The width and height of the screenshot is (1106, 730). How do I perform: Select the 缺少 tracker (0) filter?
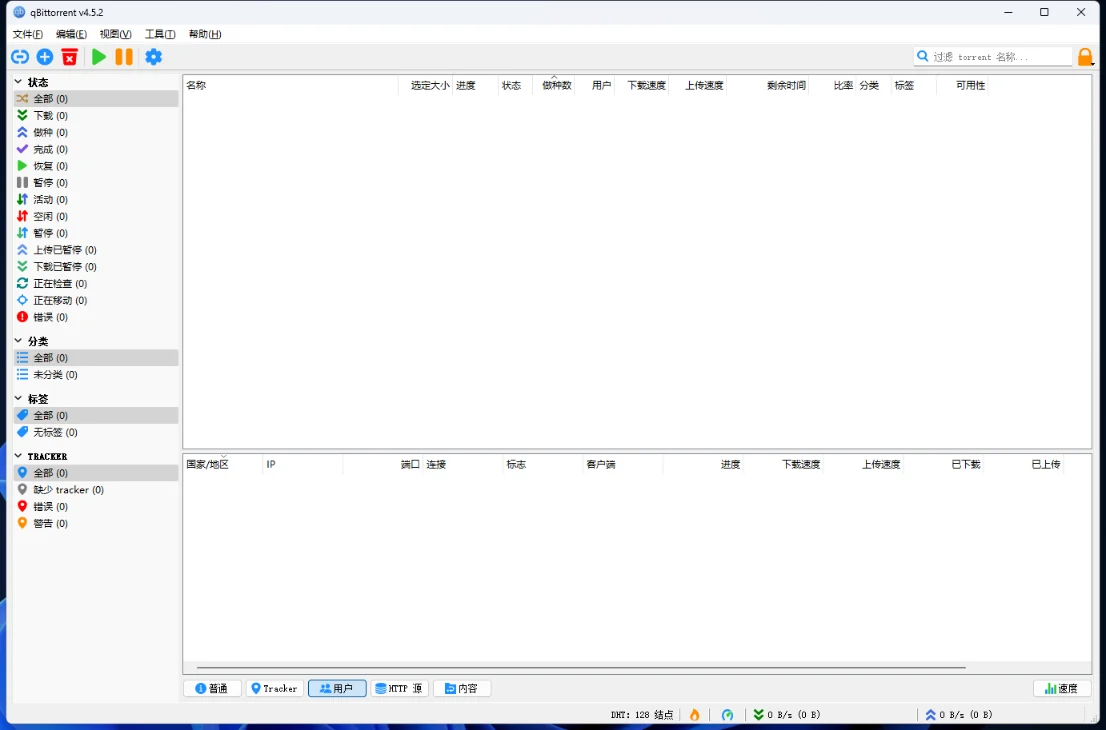pos(96,489)
